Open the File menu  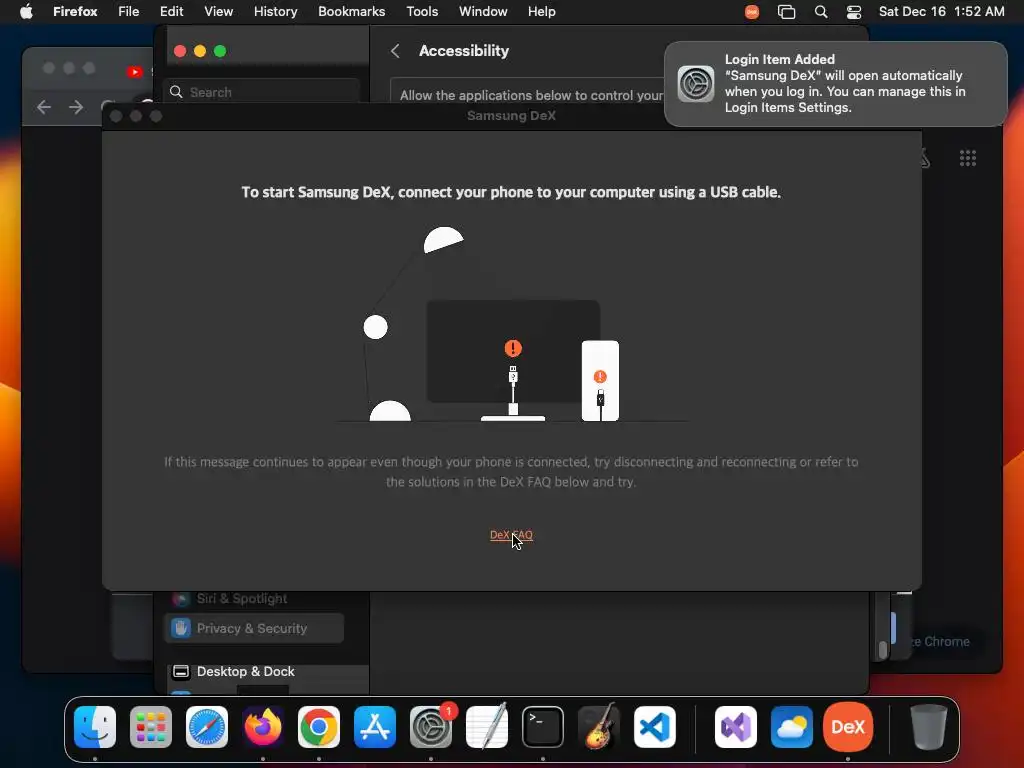coord(129,11)
